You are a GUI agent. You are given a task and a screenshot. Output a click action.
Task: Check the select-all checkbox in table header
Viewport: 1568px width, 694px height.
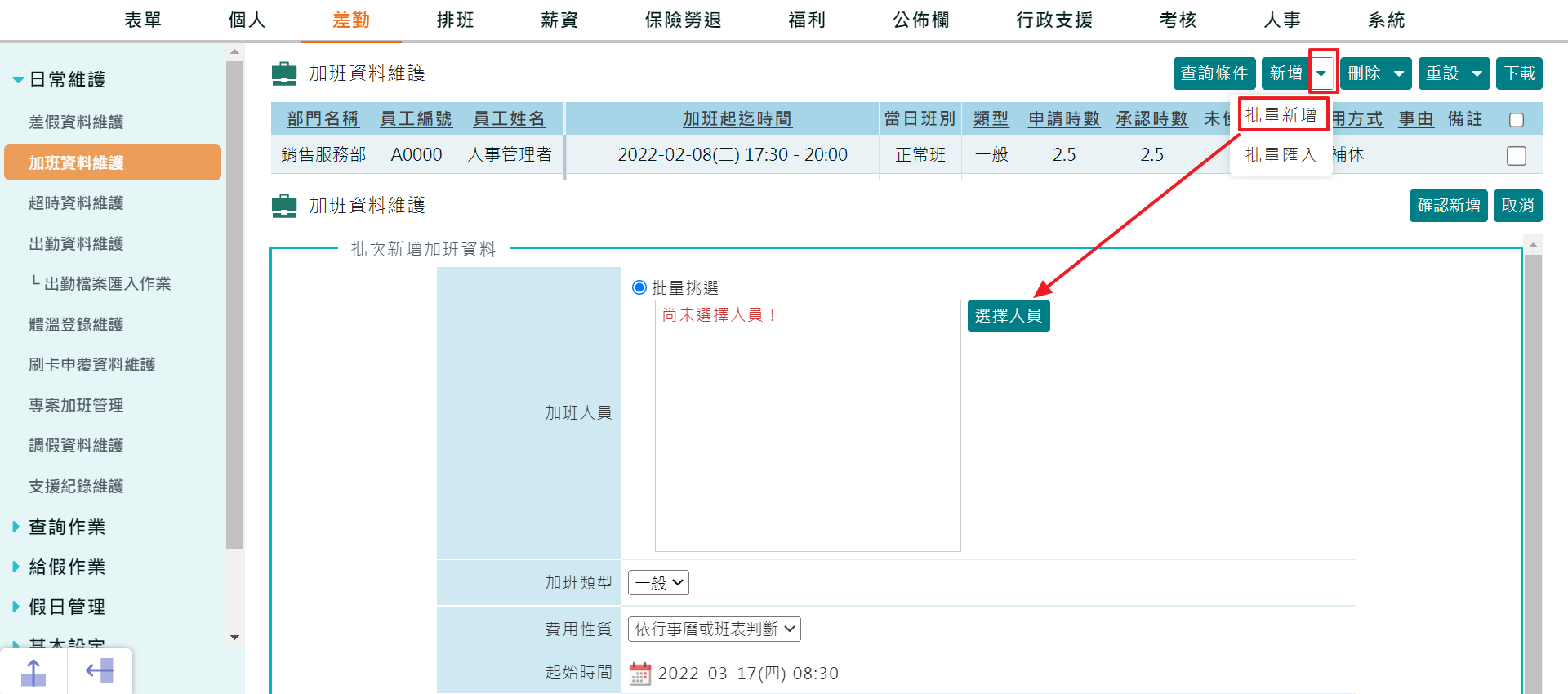[x=1517, y=120]
